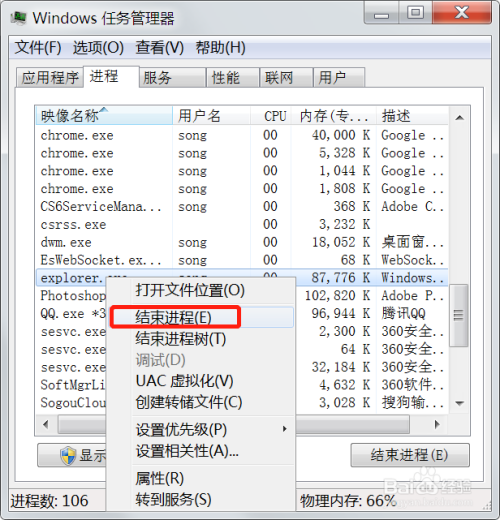Click the vertical scrollbar thumb

tap(459, 315)
